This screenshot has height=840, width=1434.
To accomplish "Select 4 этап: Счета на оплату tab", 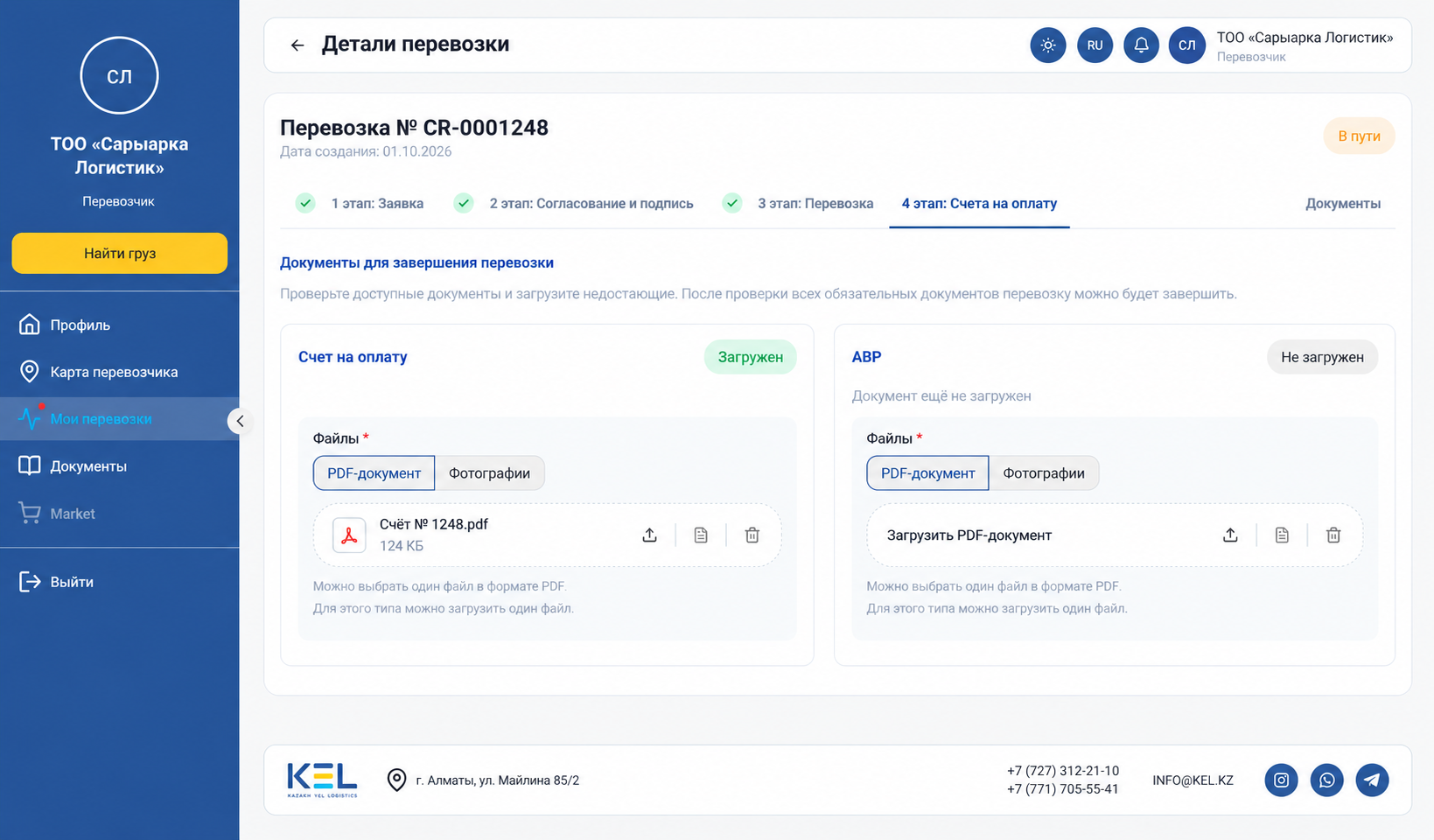I will (x=979, y=204).
